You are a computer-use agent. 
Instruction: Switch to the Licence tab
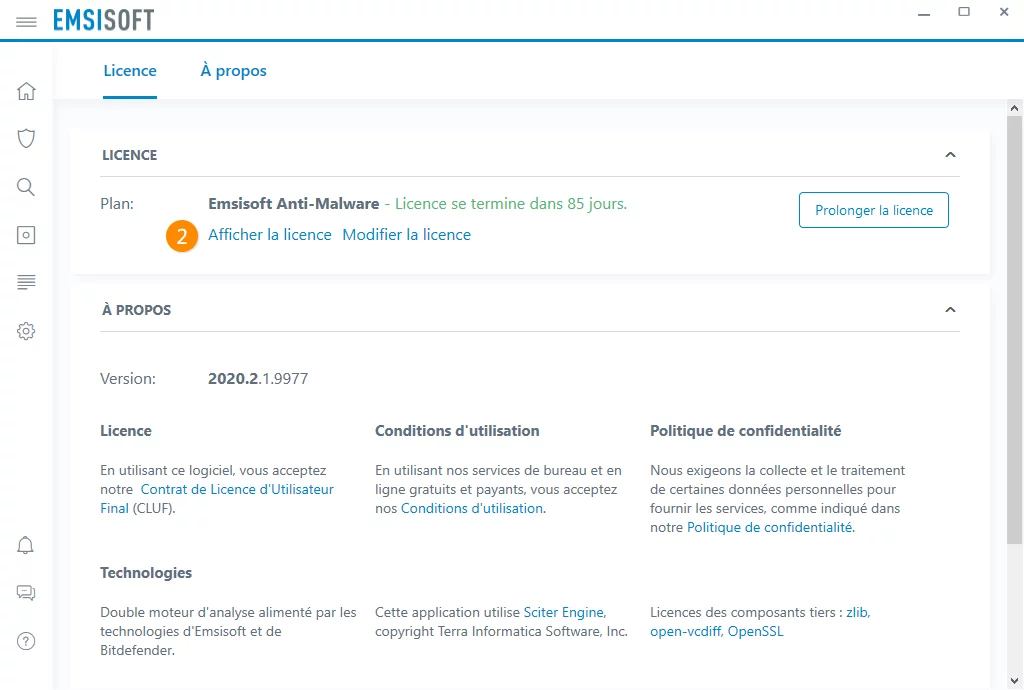[130, 71]
